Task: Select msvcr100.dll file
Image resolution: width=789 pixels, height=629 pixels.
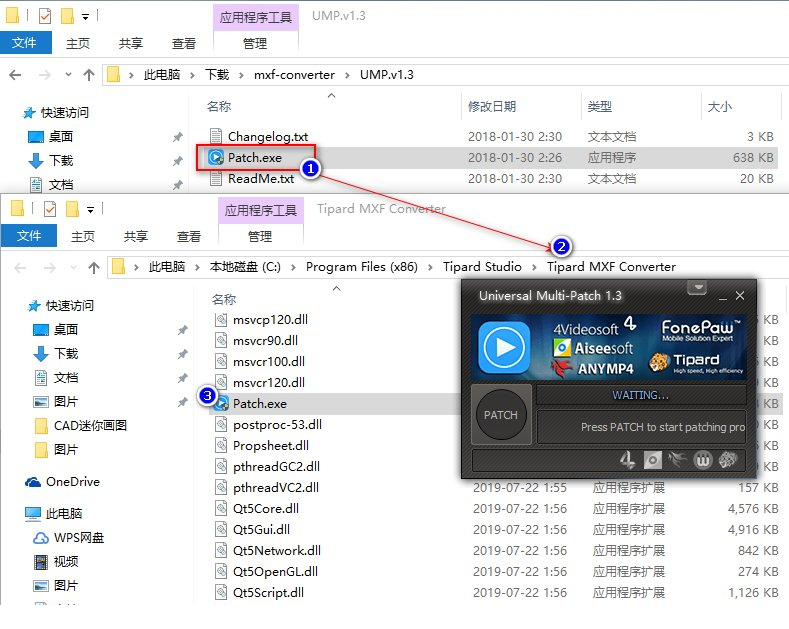Action: [269, 362]
